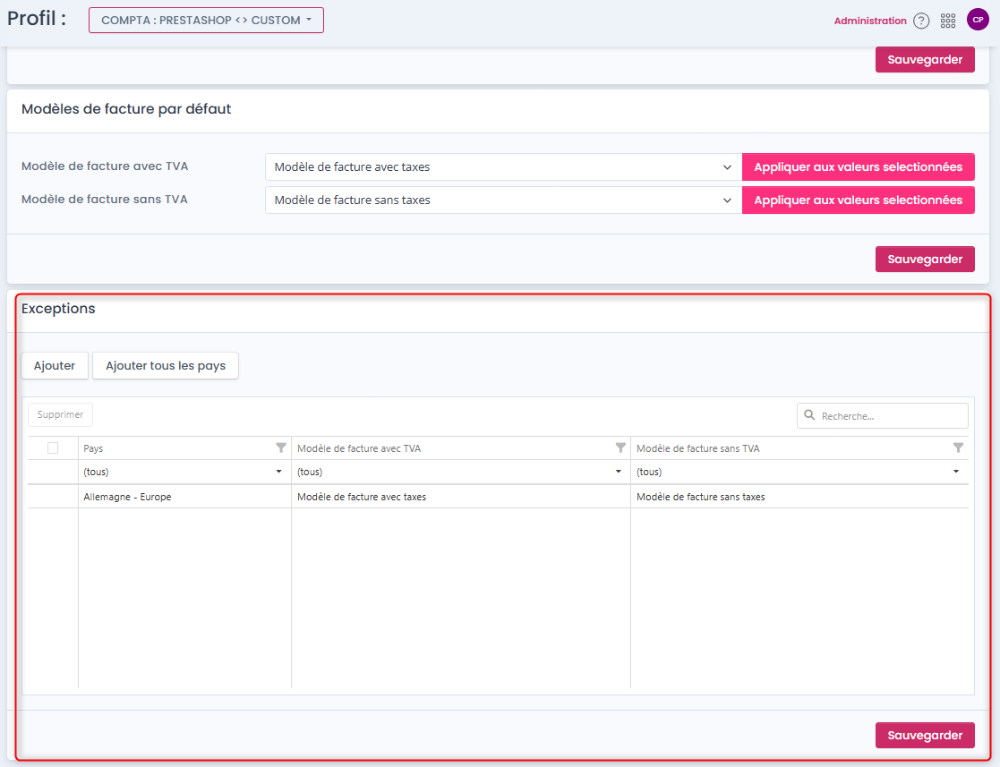Apply avec TVA model to selected values
This screenshot has height=767, width=1000.
point(858,167)
